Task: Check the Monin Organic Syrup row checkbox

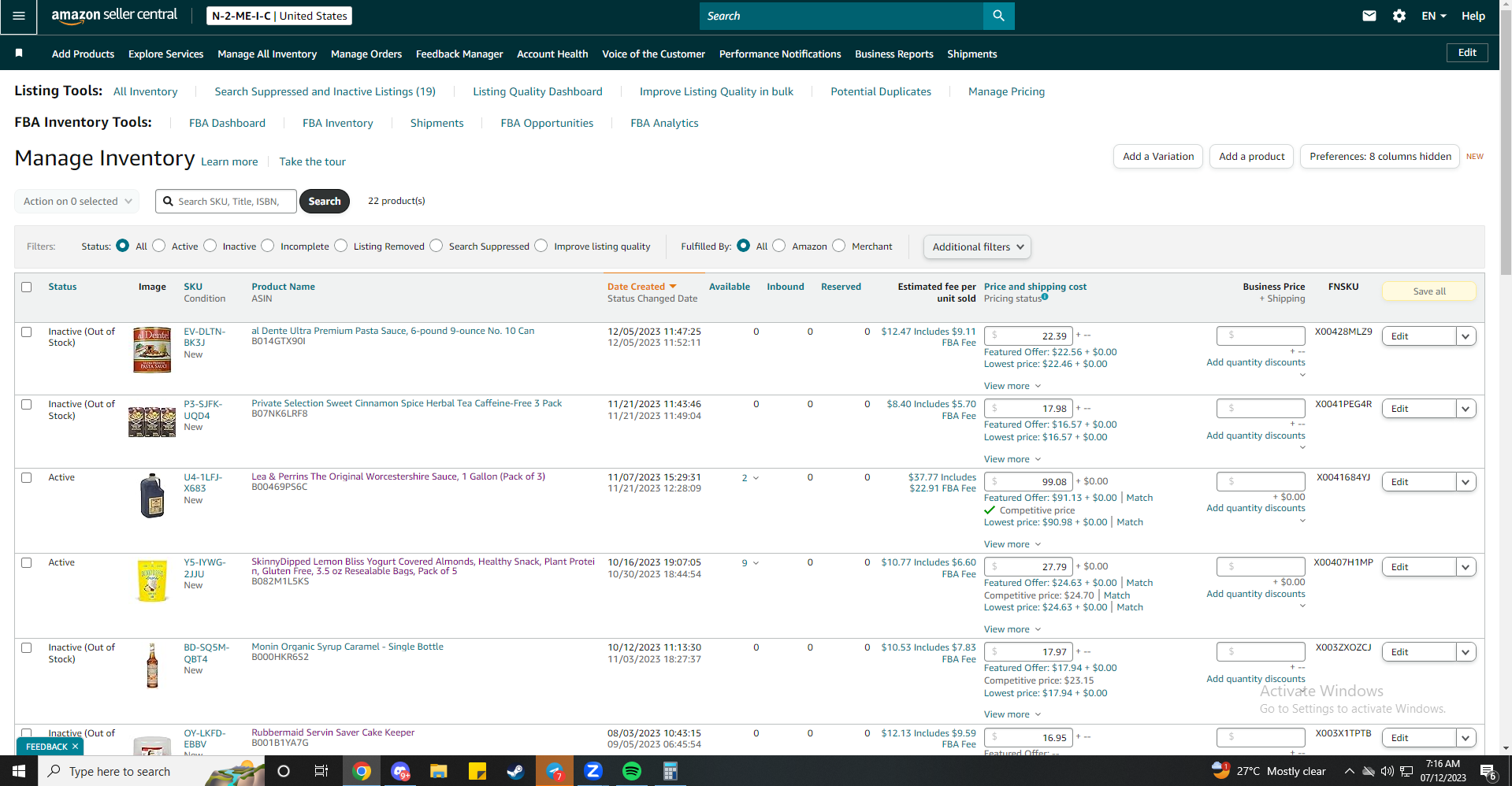Action: (27, 647)
